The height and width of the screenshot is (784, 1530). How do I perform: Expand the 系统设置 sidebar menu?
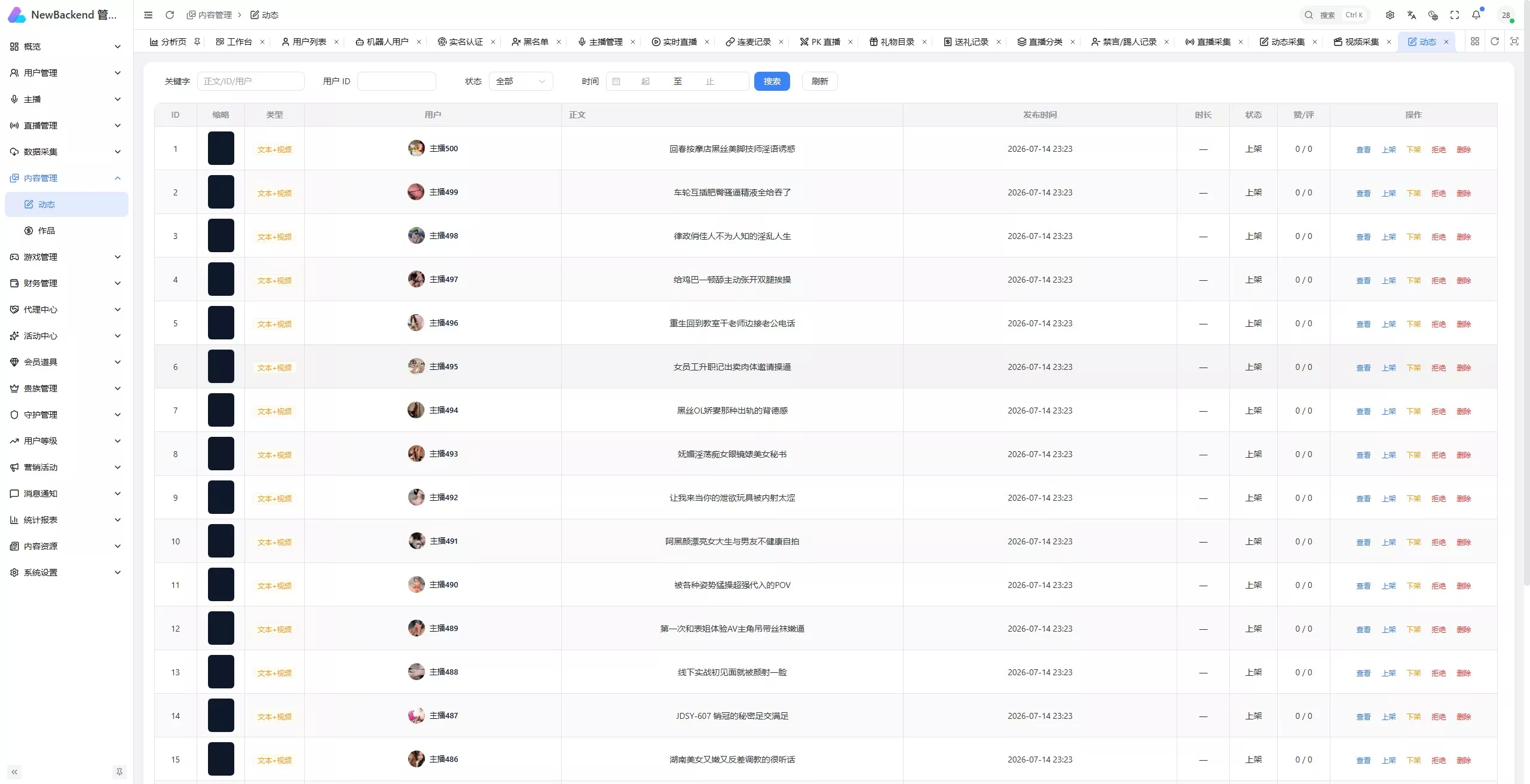(66, 572)
